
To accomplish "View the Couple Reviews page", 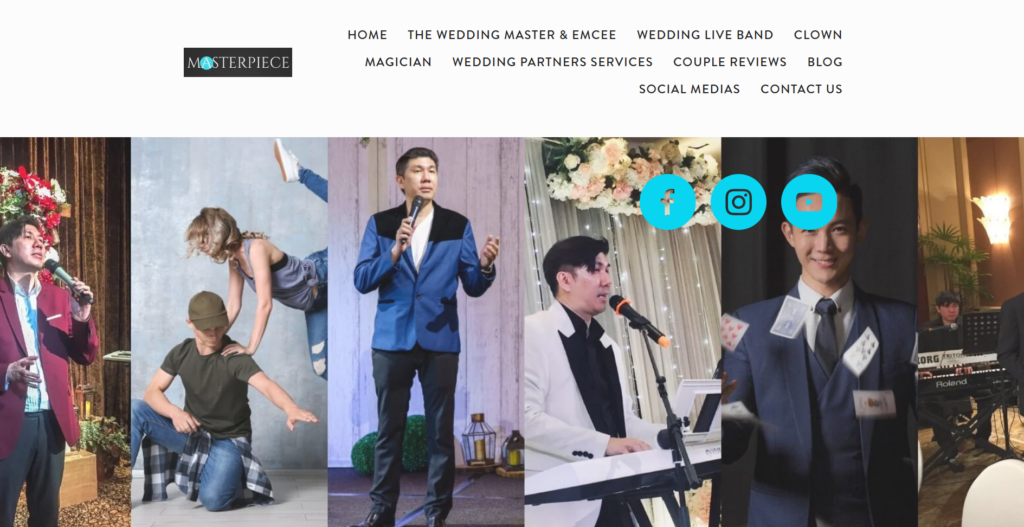I will (x=730, y=62).
